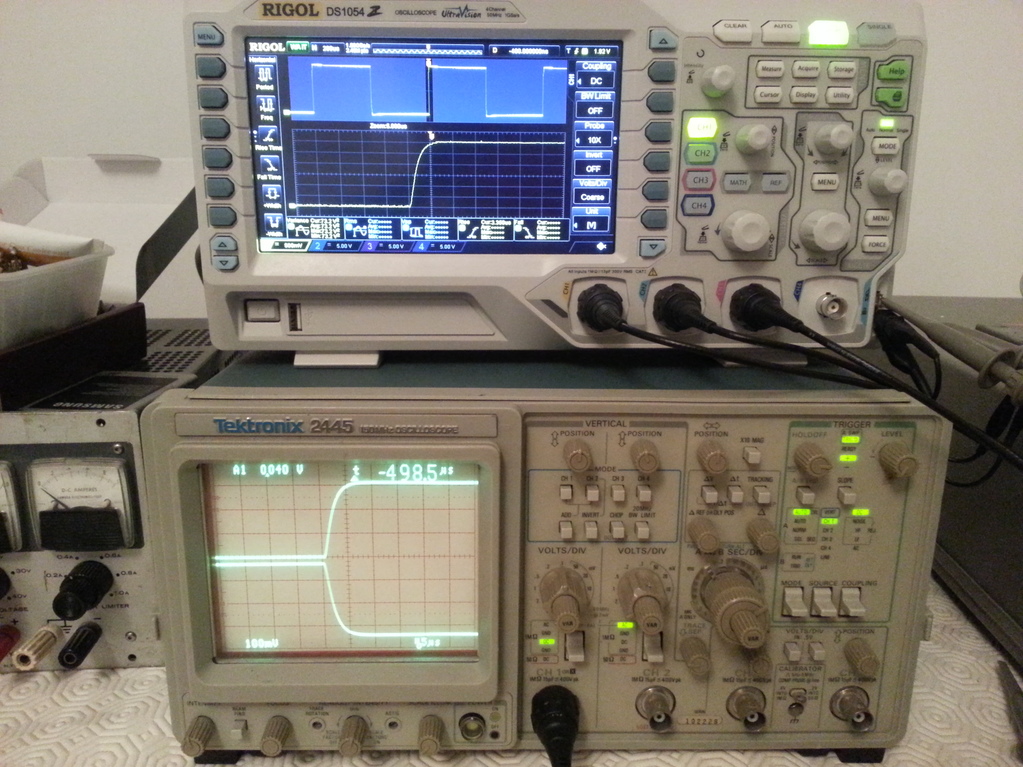
Task: Tap the Rigol REF button
Action: pyautogui.click(x=775, y=183)
